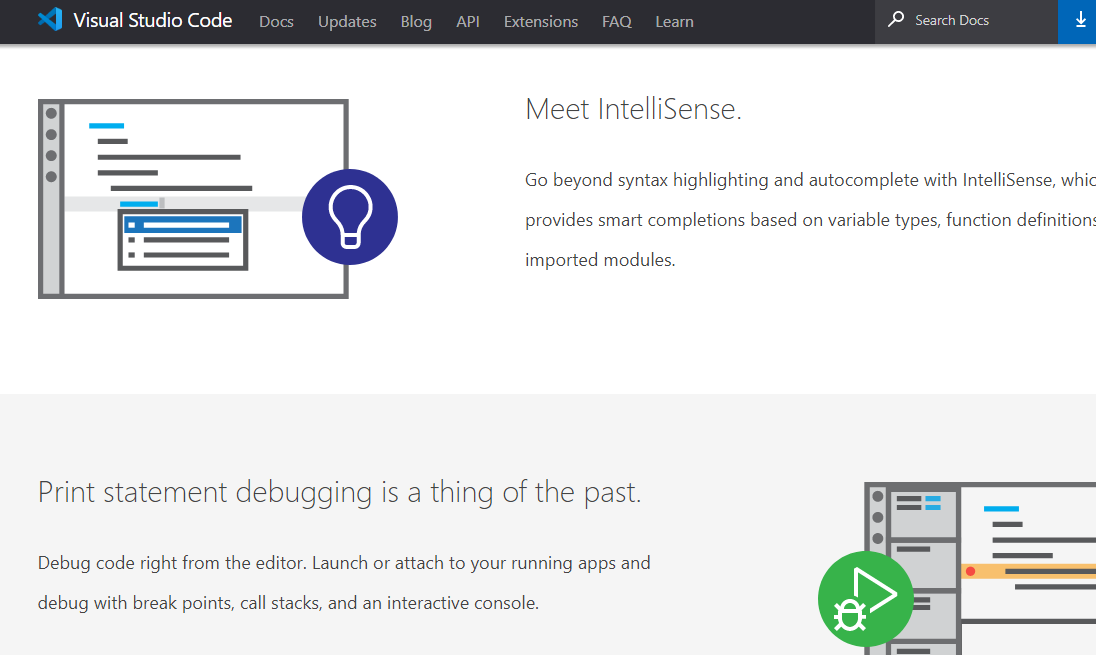Screen dimensions: 1096x655
Task: Go to the Updates page
Action: click(x=347, y=22)
